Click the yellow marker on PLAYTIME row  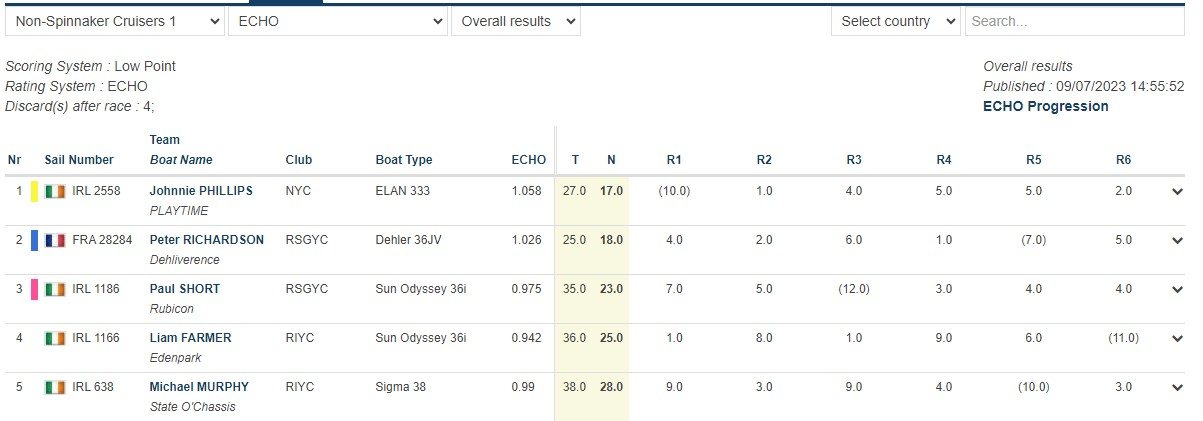click(x=35, y=191)
